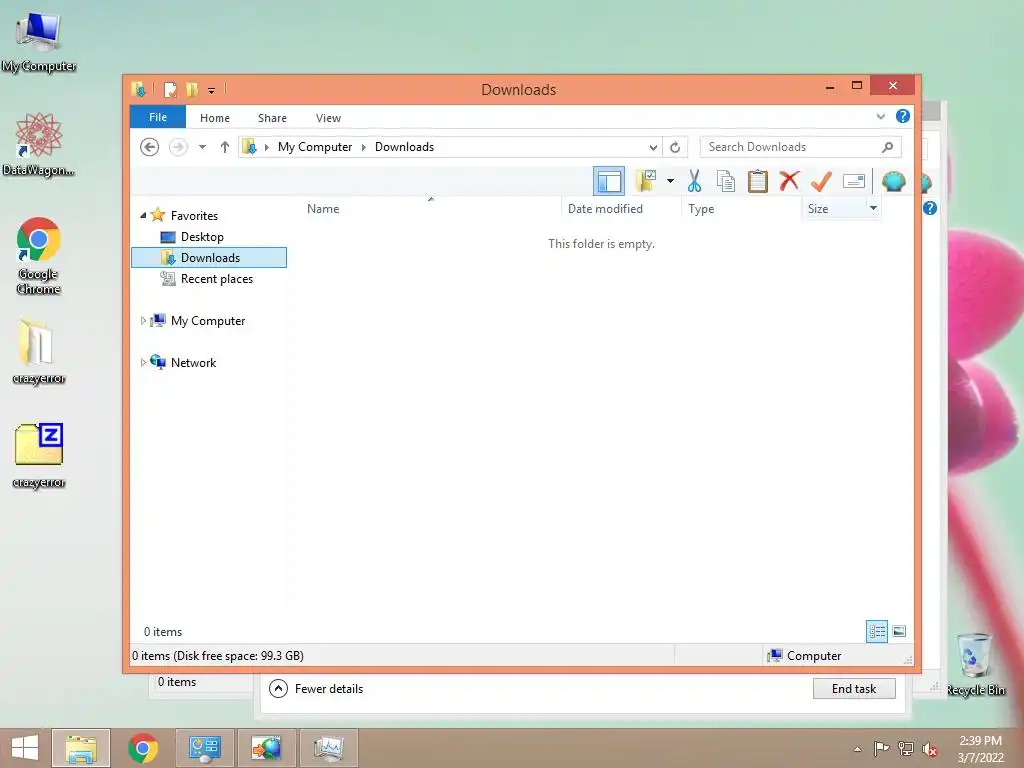
Task: Go up one folder level arrow
Action: click(225, 147)
